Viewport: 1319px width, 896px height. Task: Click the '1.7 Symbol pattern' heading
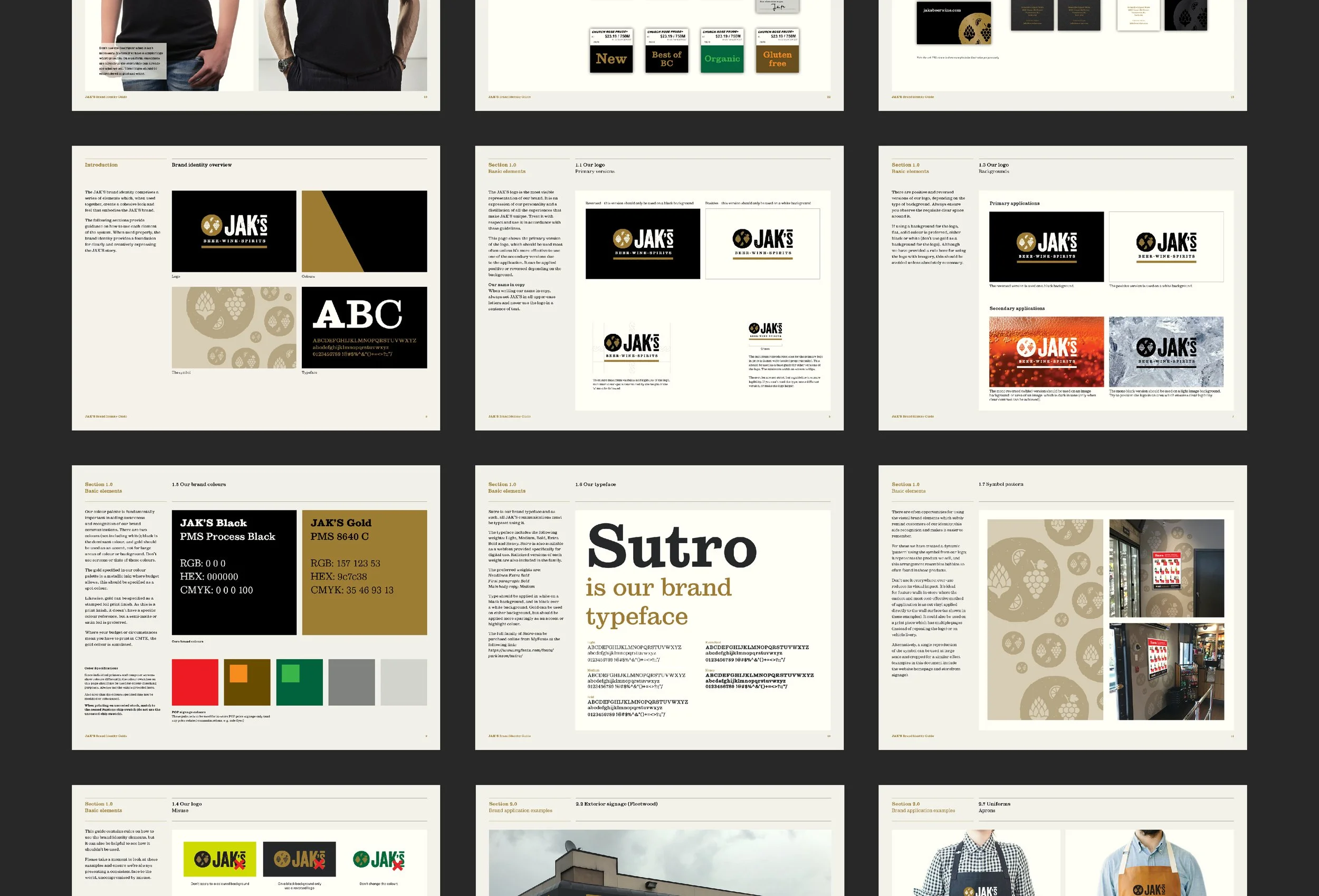click(x=1001, y=485)
